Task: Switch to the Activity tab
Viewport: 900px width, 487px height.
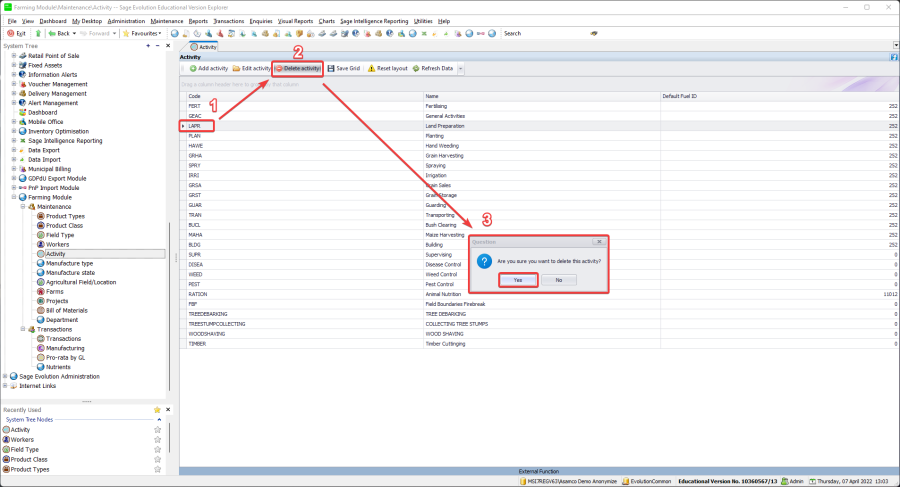Action: tap(203, 46)
